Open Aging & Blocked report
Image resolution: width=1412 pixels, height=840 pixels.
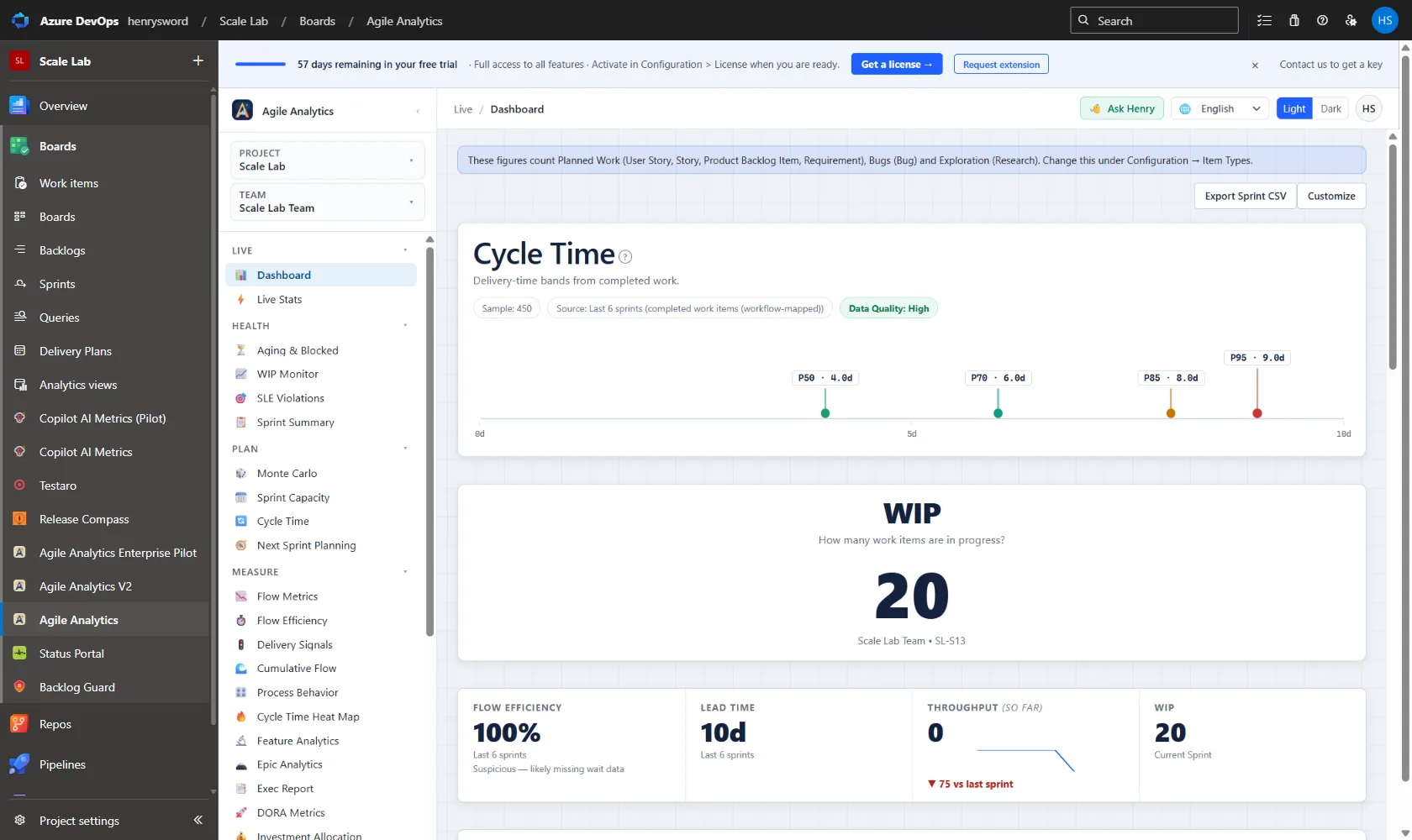pyautogui.click(x=321, y=350)
